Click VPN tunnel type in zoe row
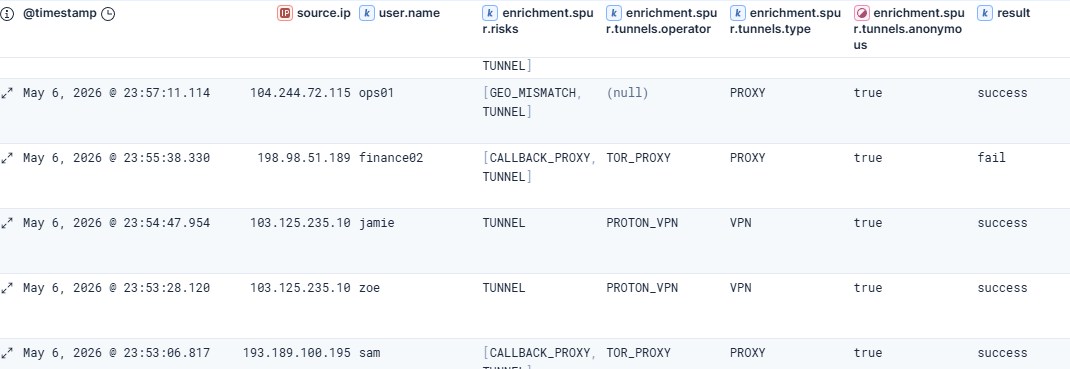The width and height of the screenshot is (1070, 369). [740, 288]
